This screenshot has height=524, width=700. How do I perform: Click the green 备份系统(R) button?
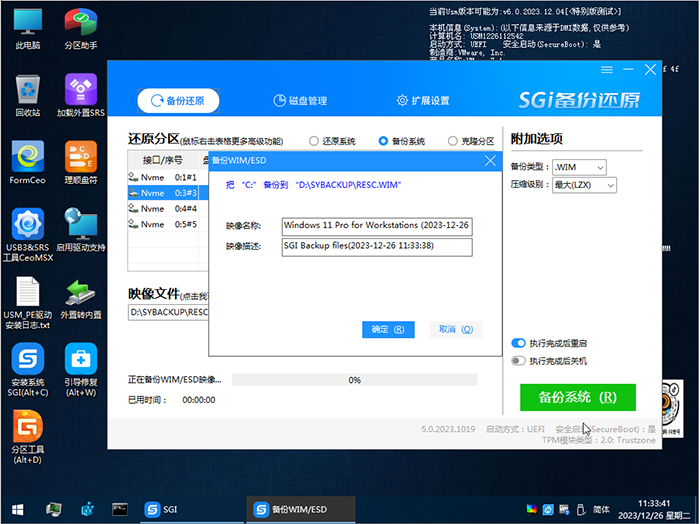coord(578,397)
